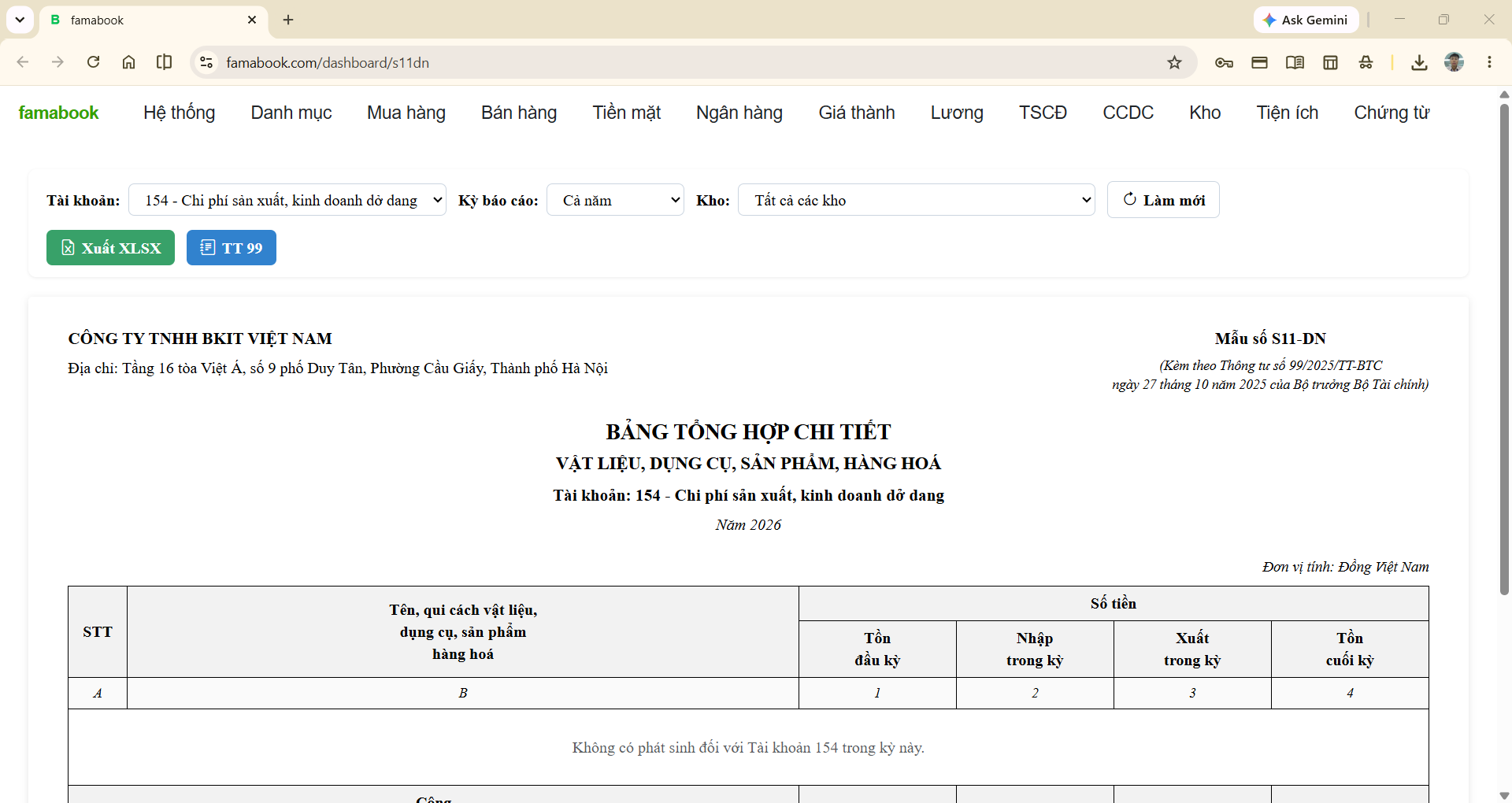Click the browser forward arrow
This screenshot has height=803, width=1512.
click(x=57, y=62)
